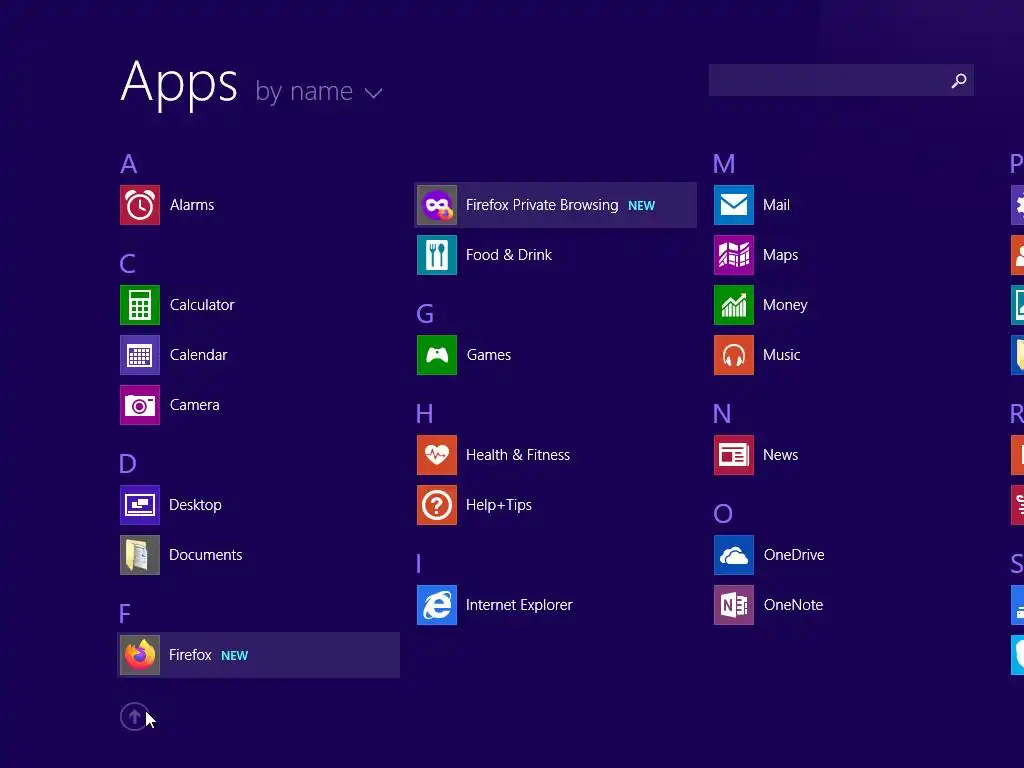Click the 'Health & Fitness' text
This screenshot has width=1024, height=768.
(x=518, y=455)
